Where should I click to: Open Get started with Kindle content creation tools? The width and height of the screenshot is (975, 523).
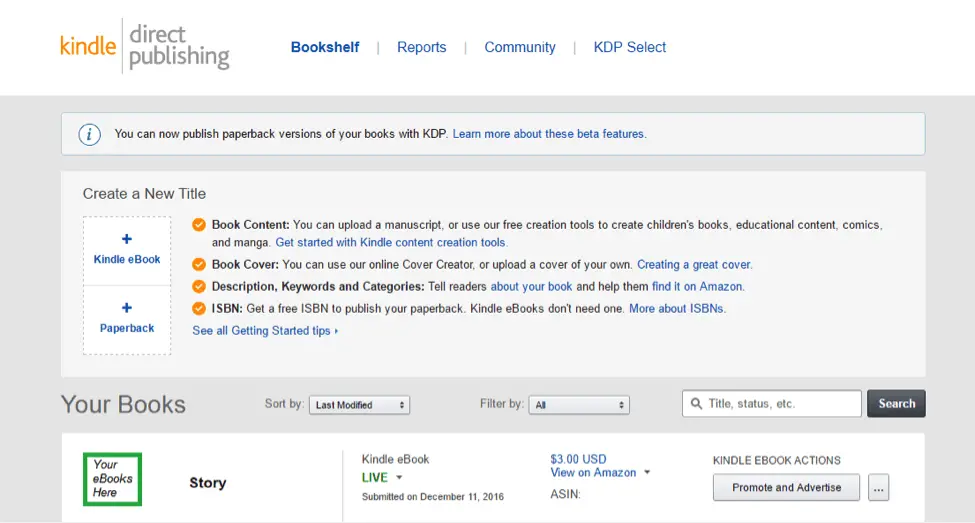coord(391,243)
